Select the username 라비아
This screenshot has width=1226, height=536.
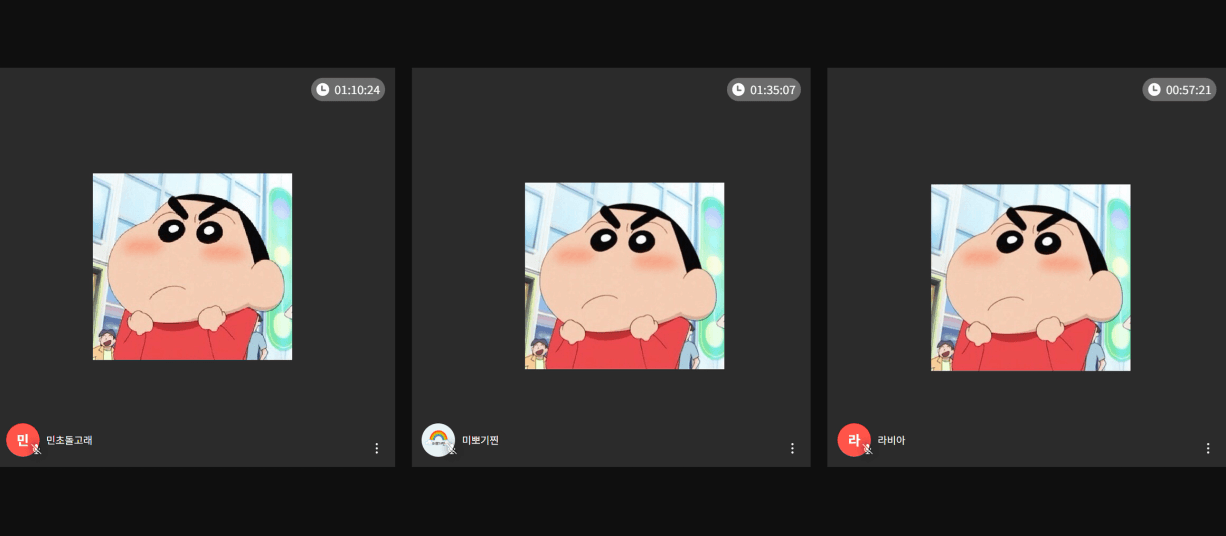[x=891, y=440]
